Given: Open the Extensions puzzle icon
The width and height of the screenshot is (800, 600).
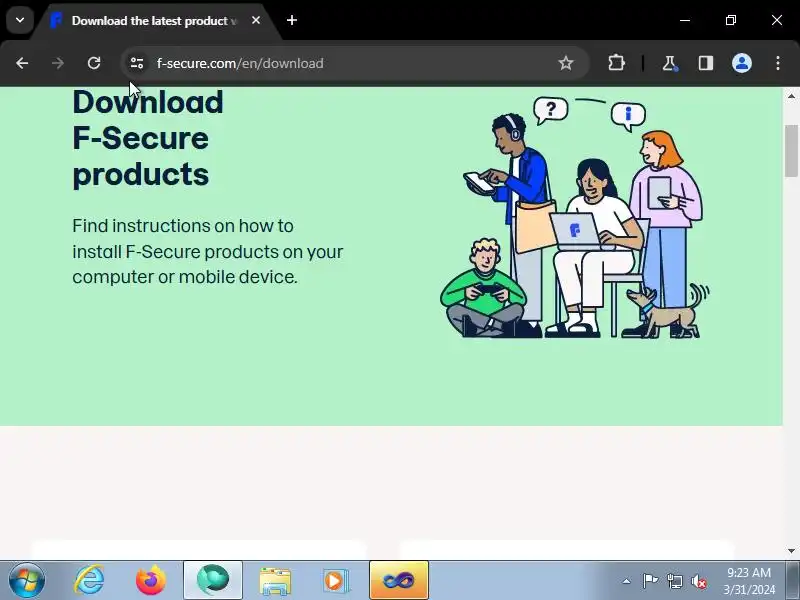Looking at the screenshot, I should 616,63.
